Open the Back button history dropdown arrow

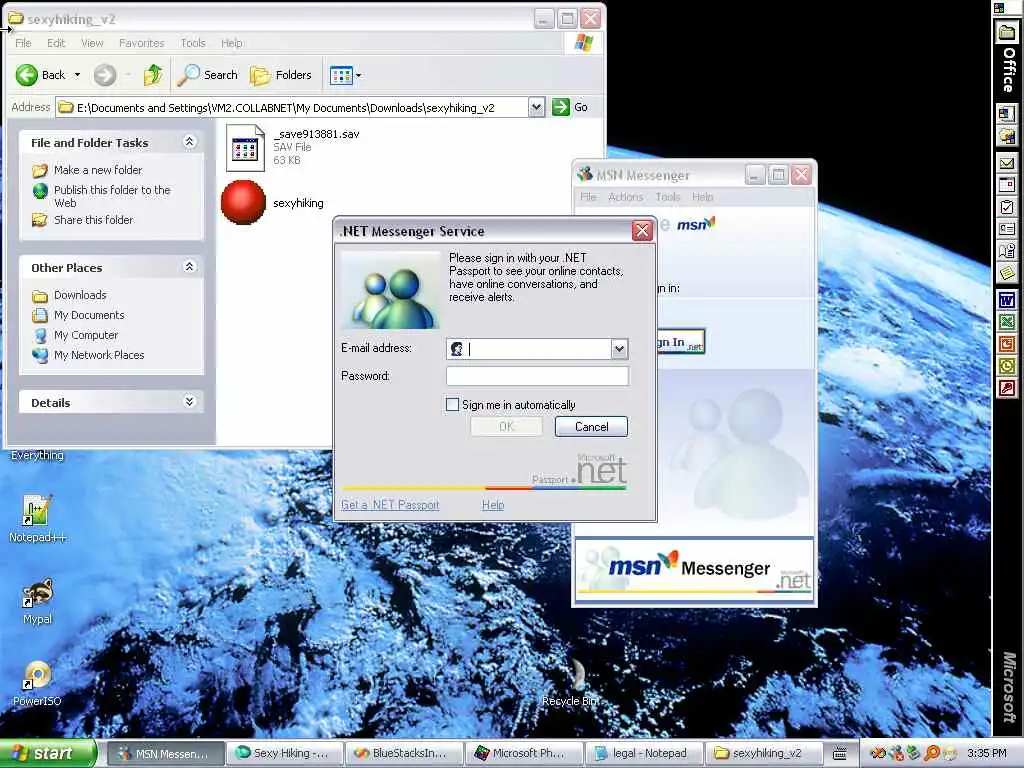[77, 75]
